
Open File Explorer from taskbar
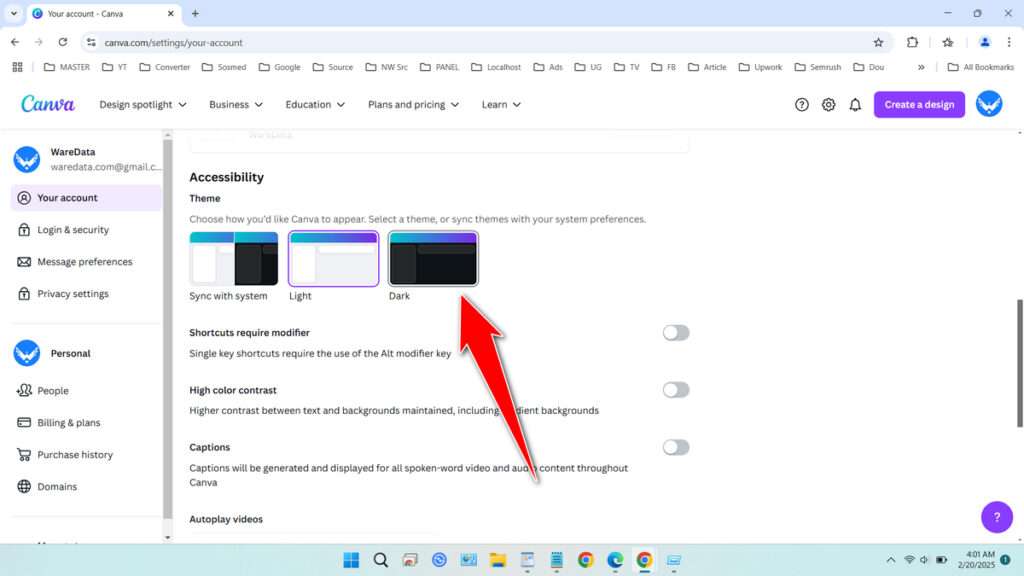tap(498, 560)
